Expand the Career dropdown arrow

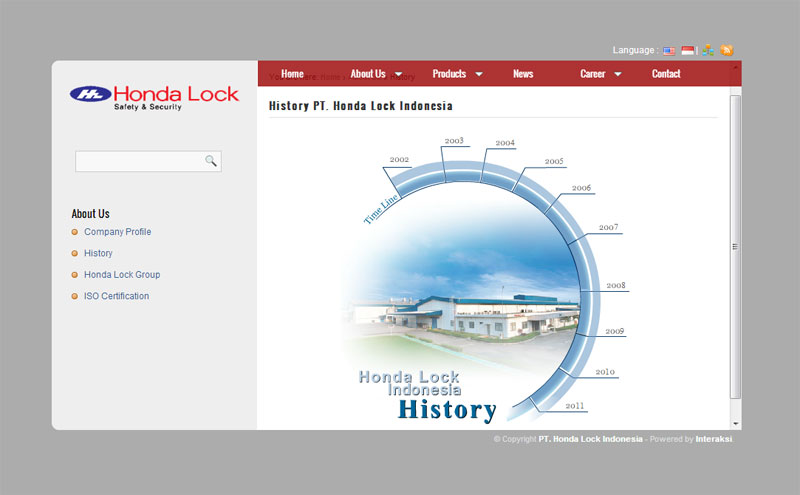tap(618, 75)
